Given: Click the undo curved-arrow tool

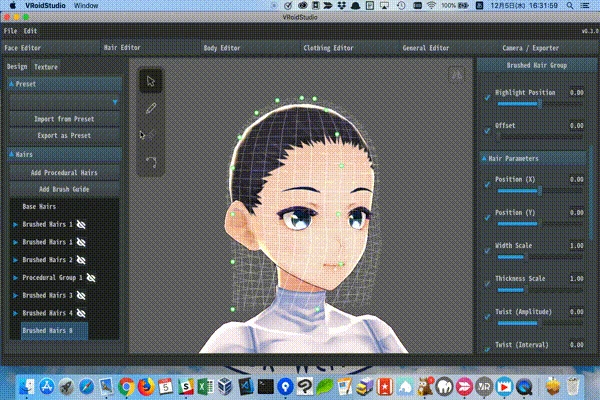Looking at the screenshot, I should pos(150,162).
